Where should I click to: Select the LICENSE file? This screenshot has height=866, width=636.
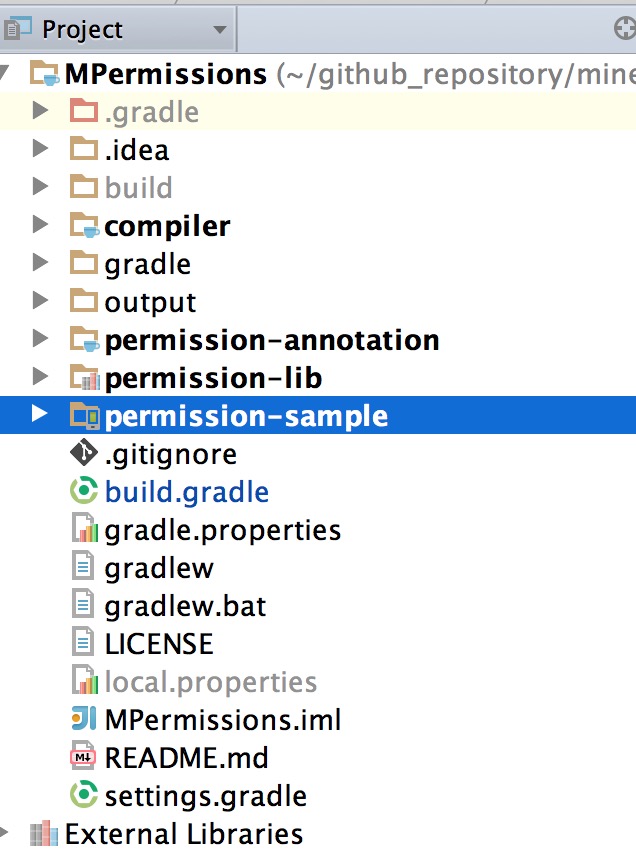159,644
